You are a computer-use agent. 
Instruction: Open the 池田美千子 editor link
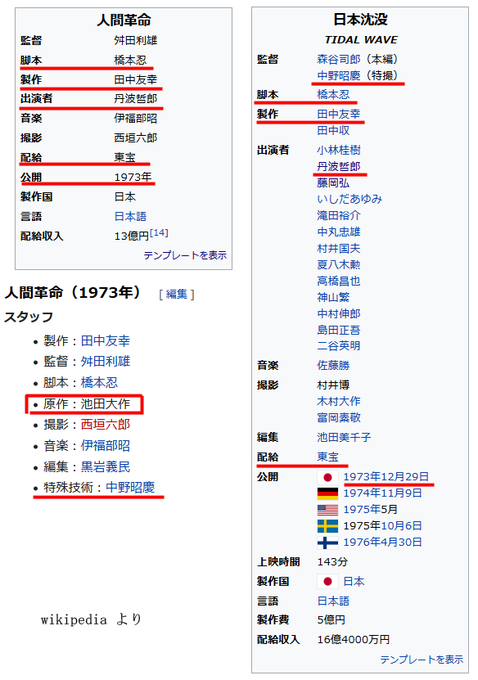pos(344,437)
